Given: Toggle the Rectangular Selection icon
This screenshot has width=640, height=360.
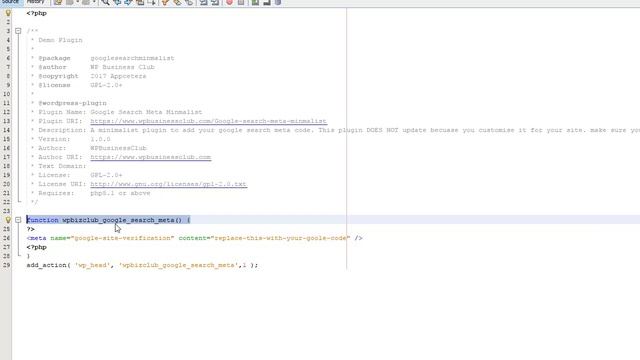Looking at the screenshot, I should tap(151, 2).
